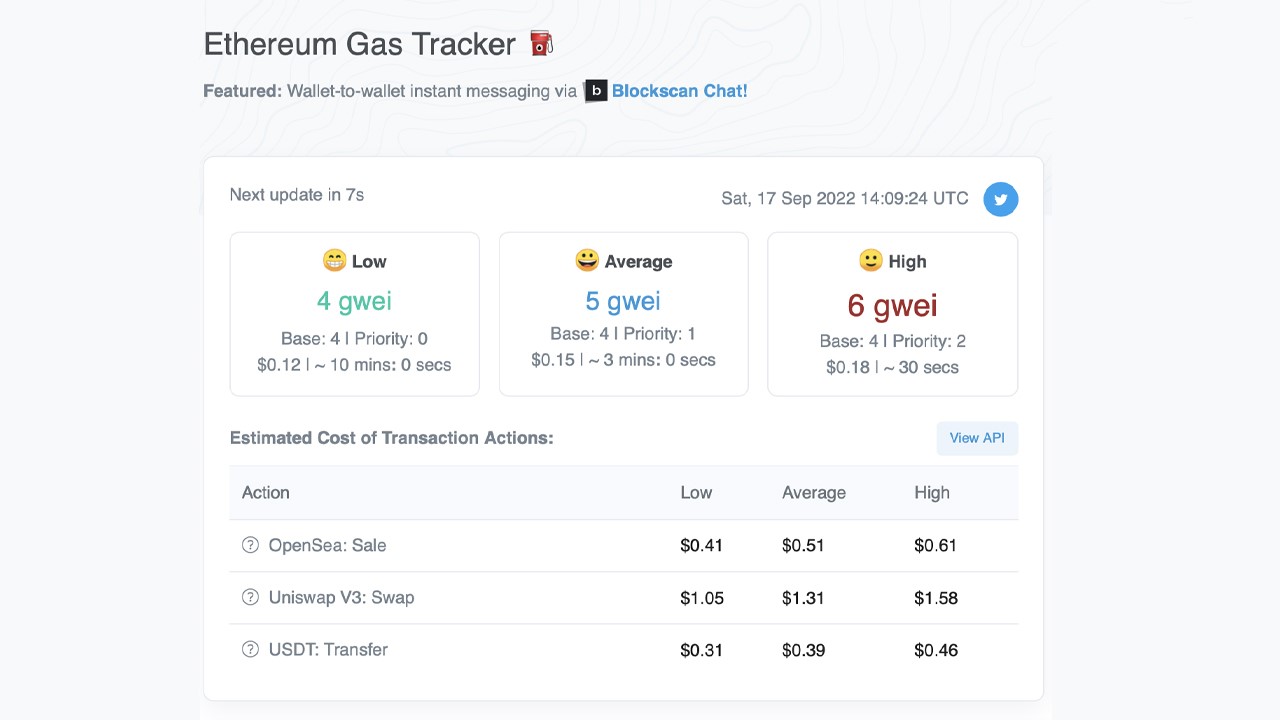Click Uniswap average cost $1.31
This screenshot has height=720, width=1280.
click(803, 598)
